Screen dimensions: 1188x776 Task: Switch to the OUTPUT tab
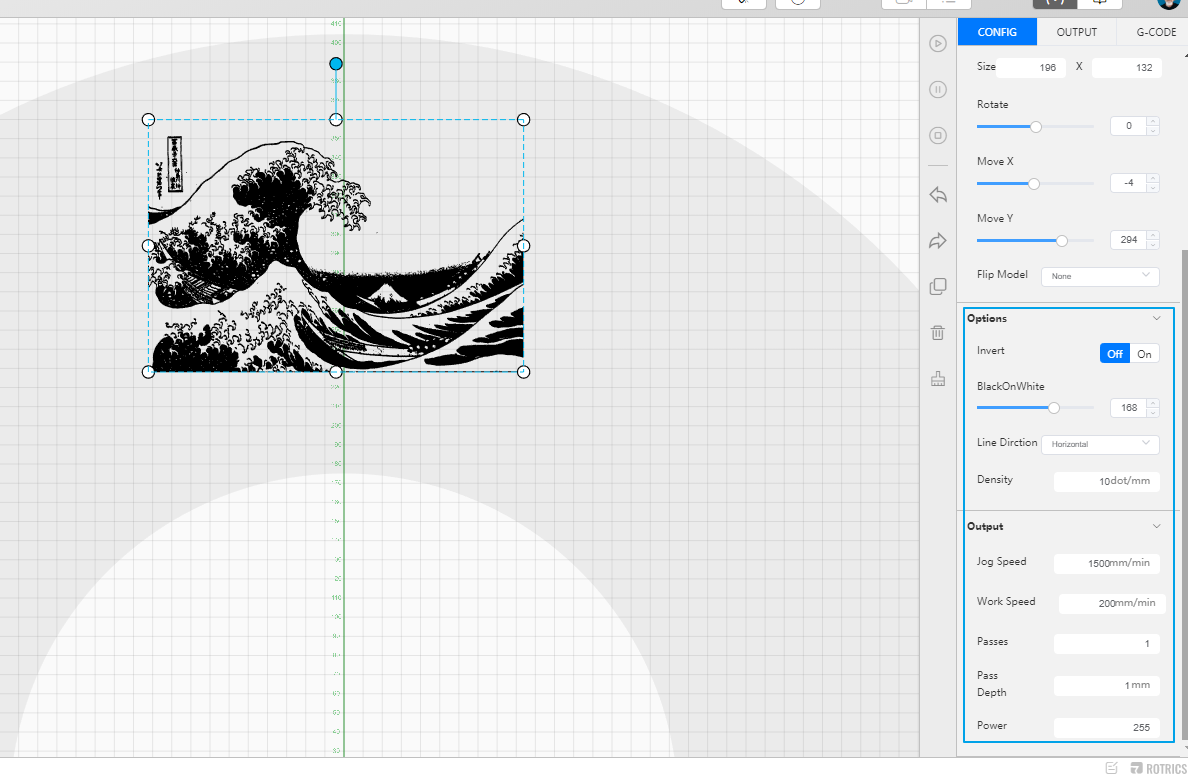(1077, 32)
